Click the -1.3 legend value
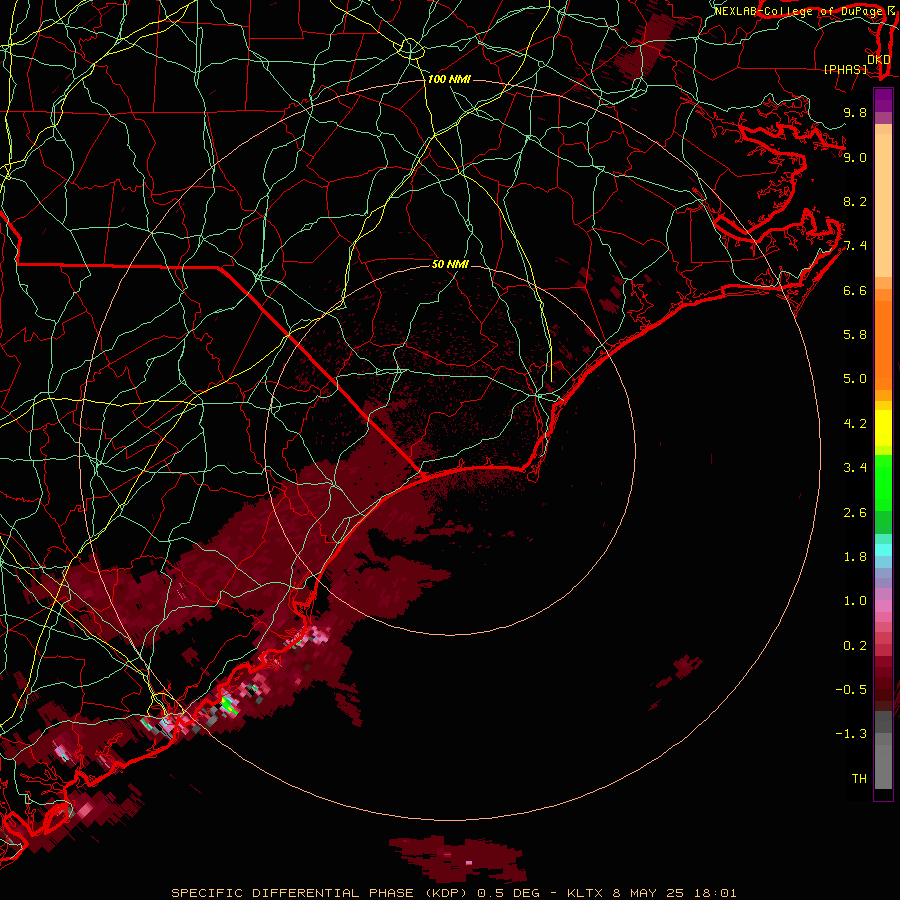The image size is (900, 900). (x=851, y=734)
